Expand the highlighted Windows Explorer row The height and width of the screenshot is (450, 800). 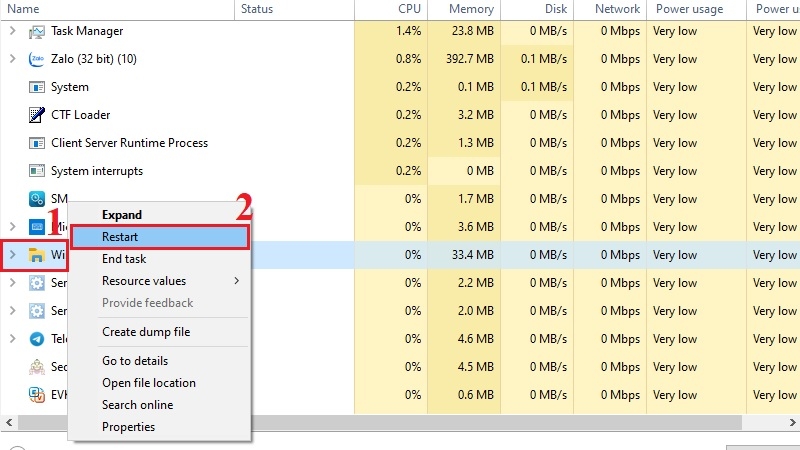coord(13,255)
